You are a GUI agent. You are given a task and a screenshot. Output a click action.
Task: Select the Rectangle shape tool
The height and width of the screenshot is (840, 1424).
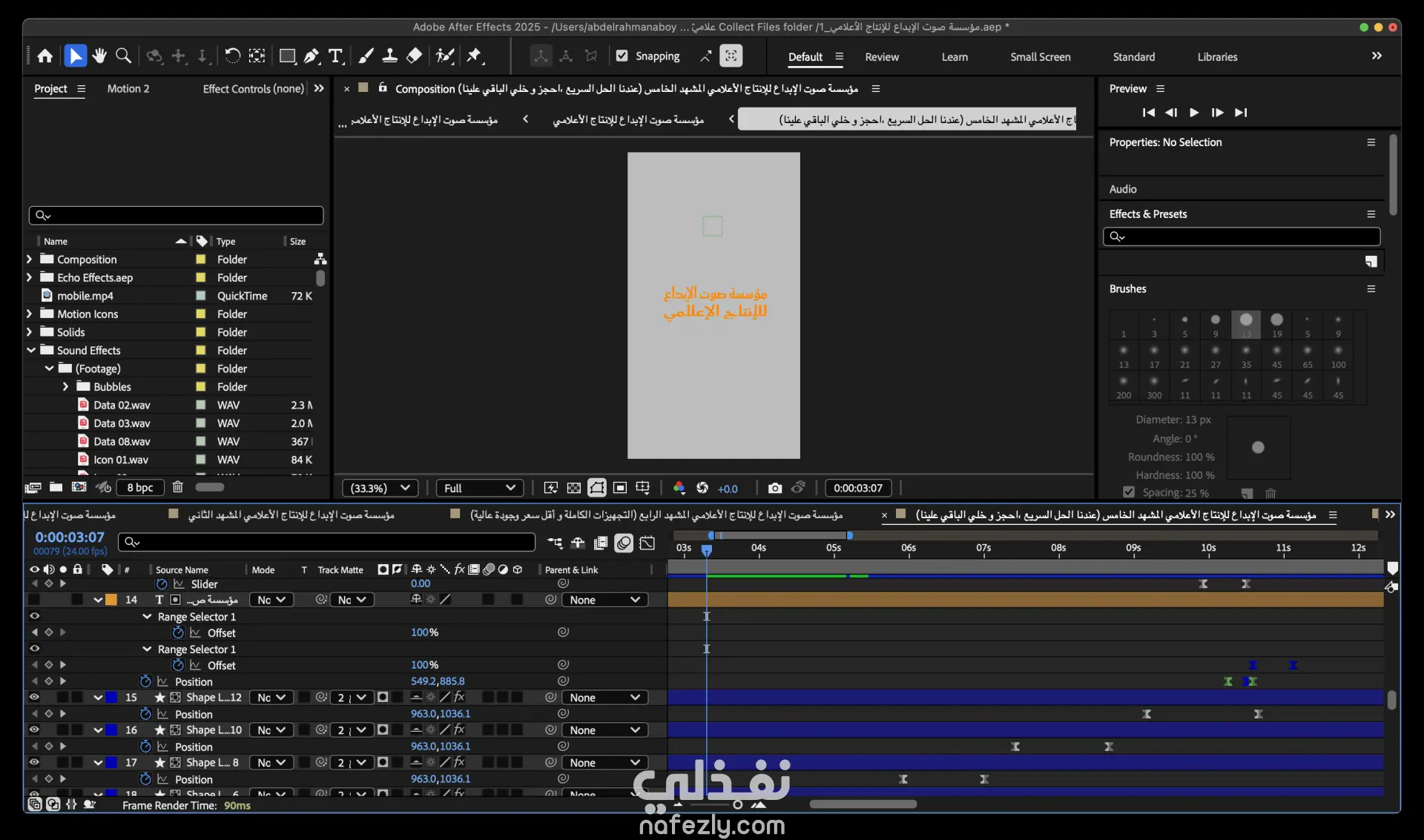287,56
